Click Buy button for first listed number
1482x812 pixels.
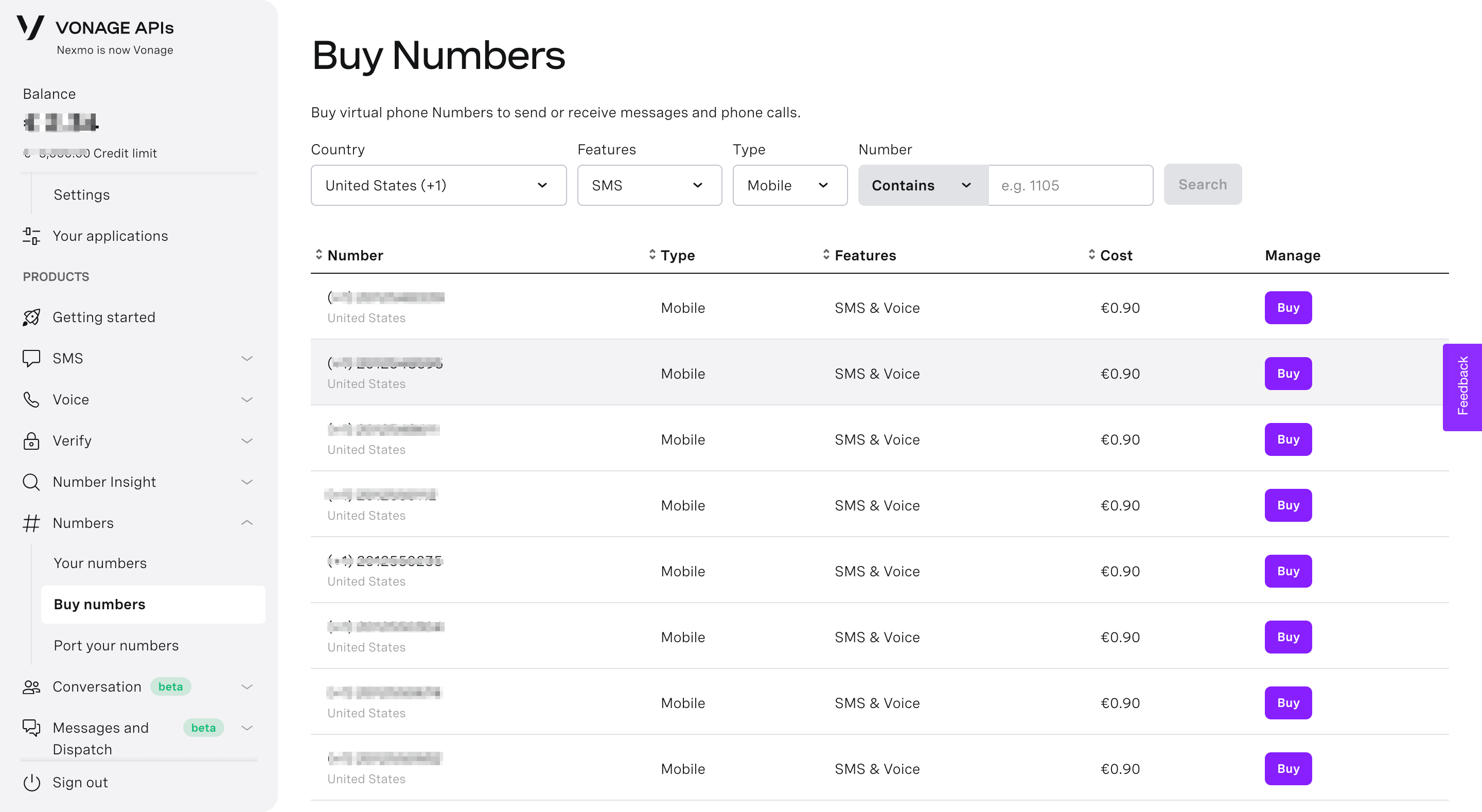click(1288, 307)
